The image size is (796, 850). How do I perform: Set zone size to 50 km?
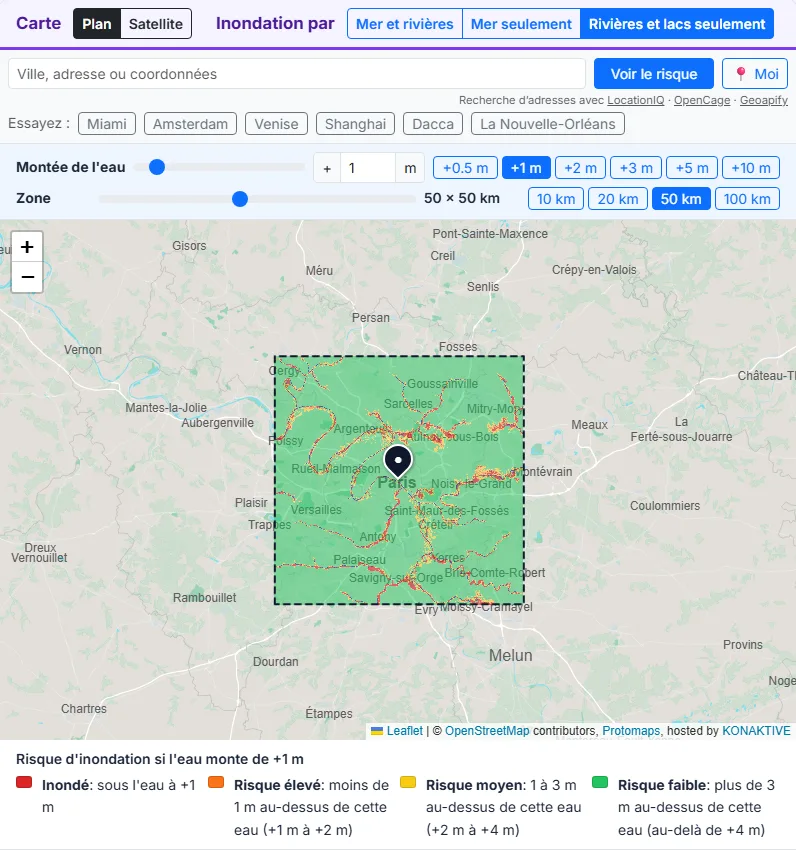(681, 198)
